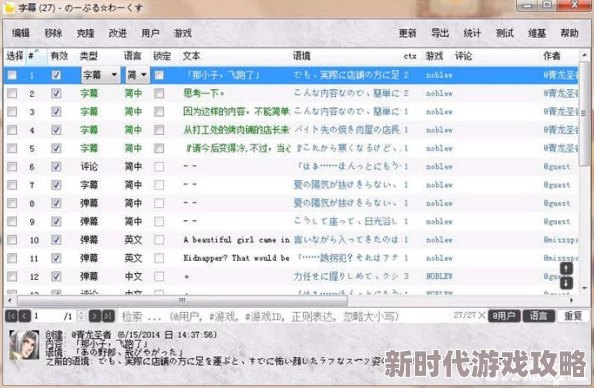Image resolution: width=594 pixels, height=388 pixels.
Task: Toggle the 锁定 checkbox in row 3
Action: tap(159, 111)
